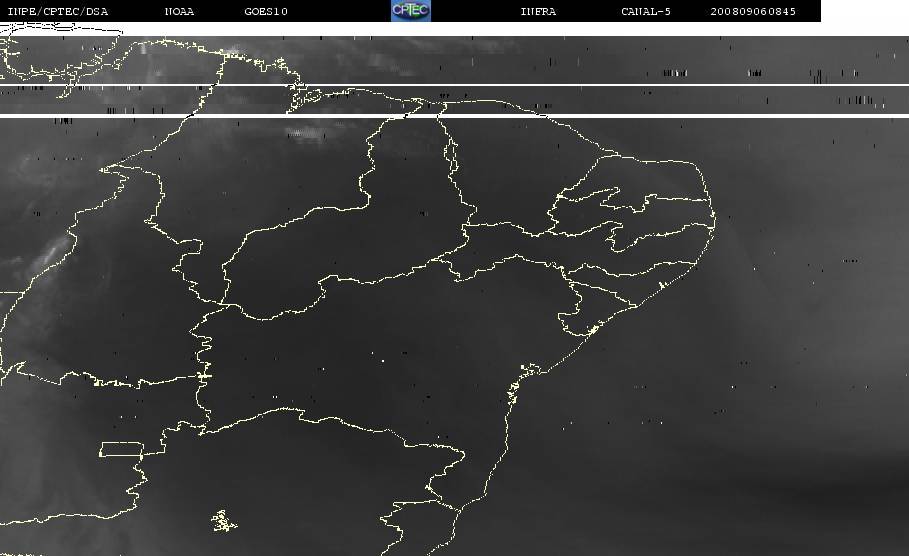Click the INFRA label in the header
This screenshot has width=909, height=556.
click(538, 12)
